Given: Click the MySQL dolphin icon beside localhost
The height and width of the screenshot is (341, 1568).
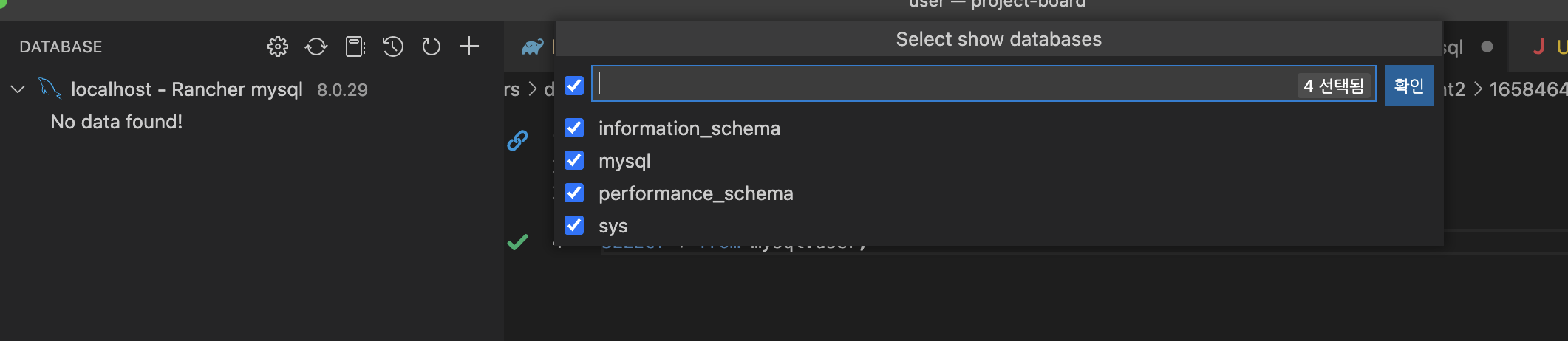Looking at the screenshot, I should coord(50,89).
